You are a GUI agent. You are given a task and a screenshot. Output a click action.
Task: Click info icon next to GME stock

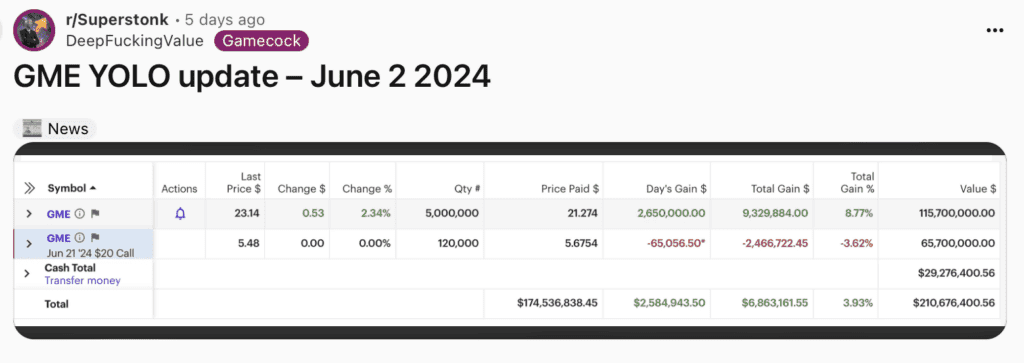pyautogui.click(x=79, y=213)
